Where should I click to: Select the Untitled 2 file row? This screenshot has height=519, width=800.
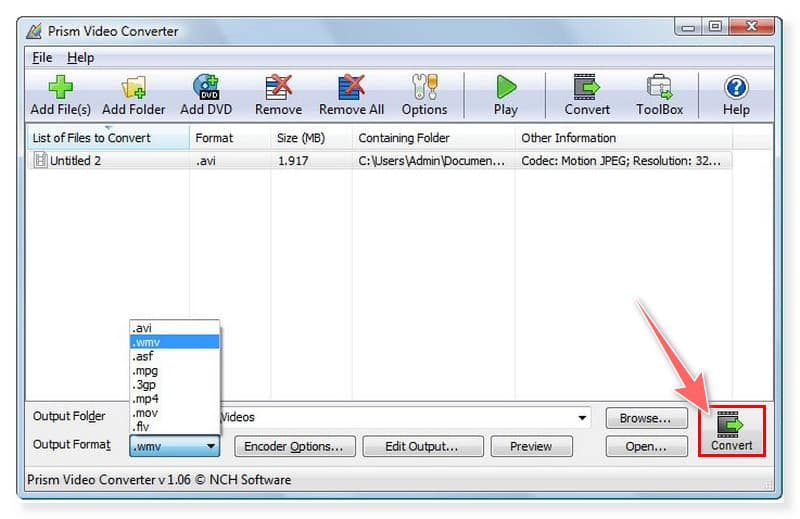tap(380, 160)
